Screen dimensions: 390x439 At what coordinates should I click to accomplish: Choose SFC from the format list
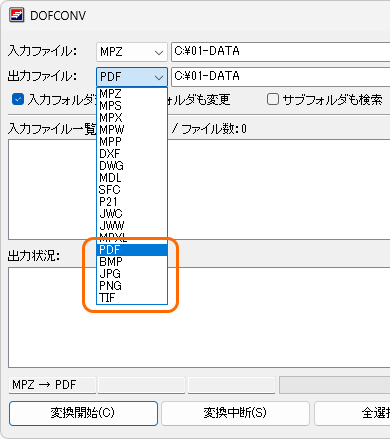[x=132, y=190]
